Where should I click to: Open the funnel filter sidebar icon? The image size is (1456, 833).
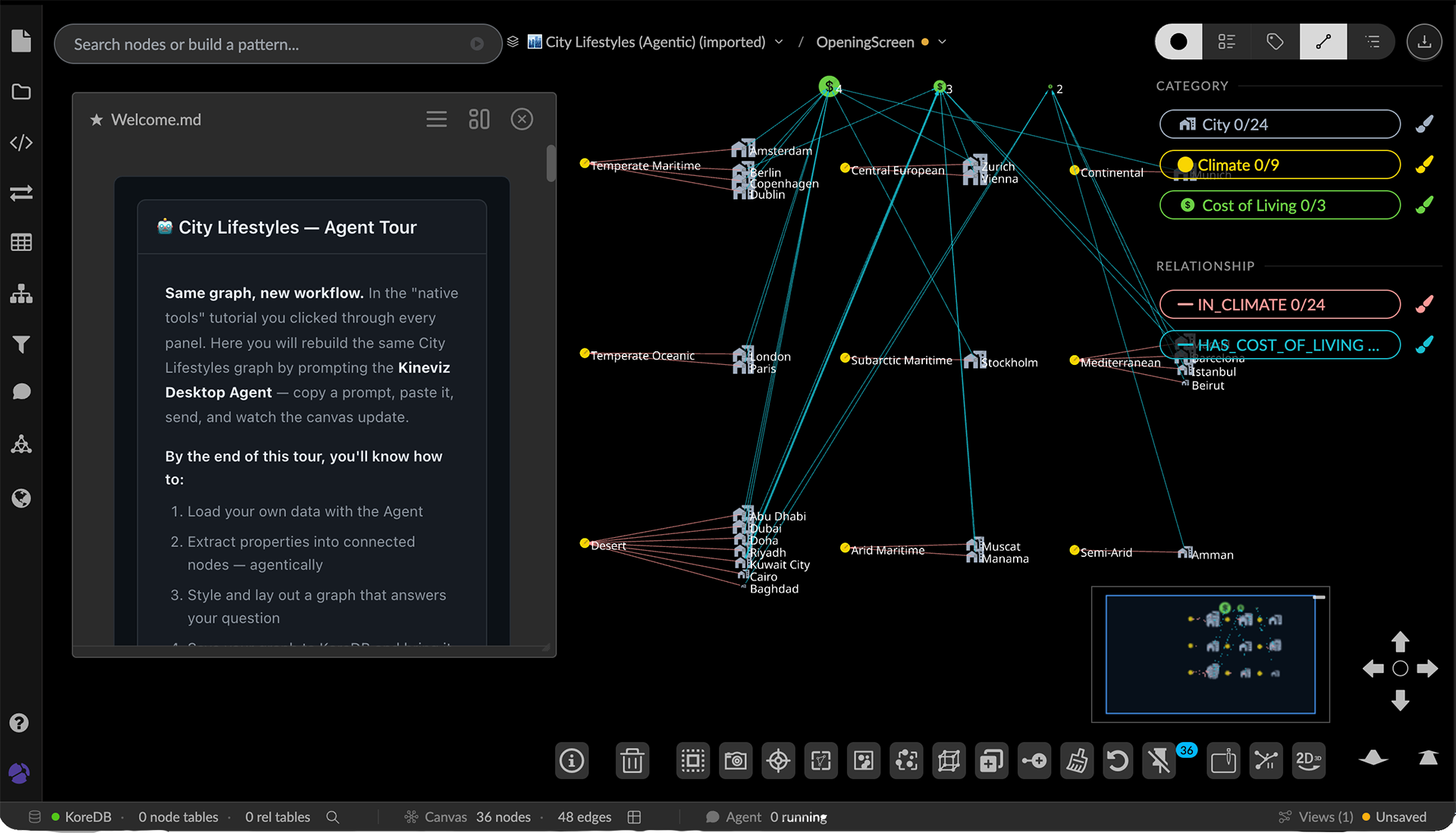(21, 344)
